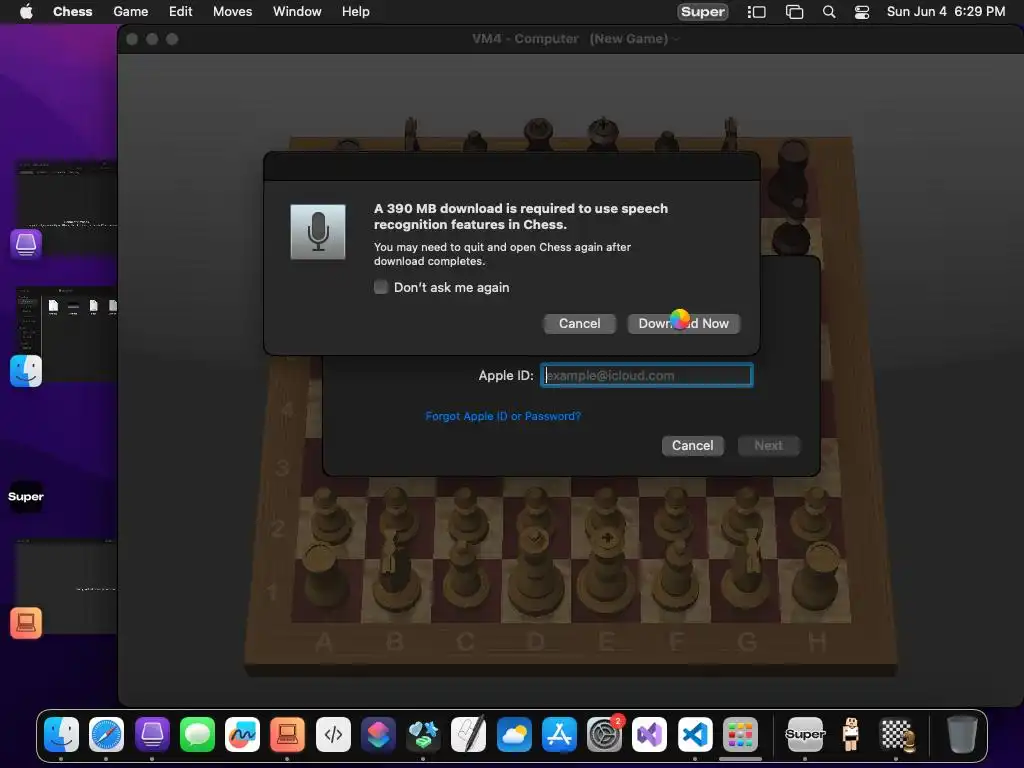Launch Safari from the Dock
Viewport: 1024px width, 768px height.
click(x=106, y=734)
